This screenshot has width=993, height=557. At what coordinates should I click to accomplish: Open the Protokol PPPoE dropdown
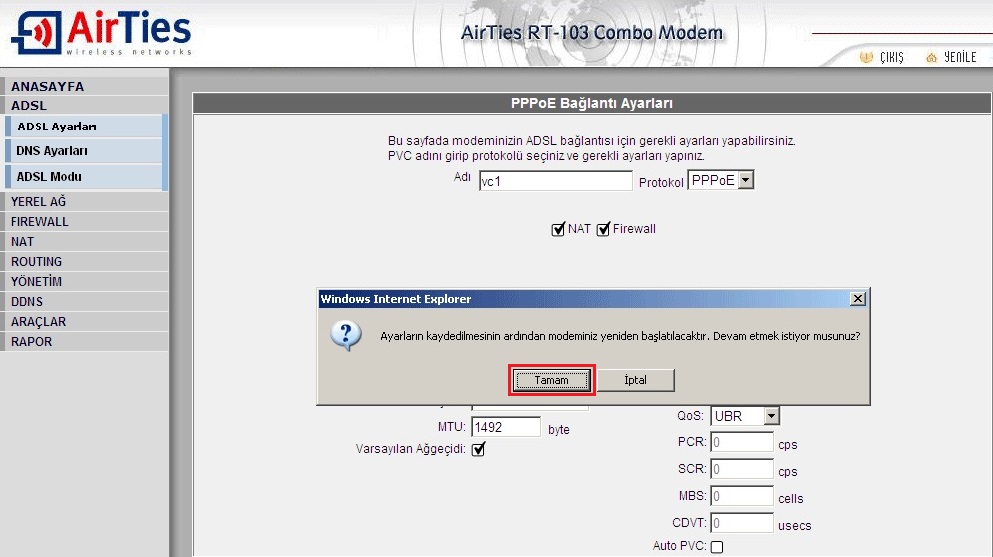[744, 181]
